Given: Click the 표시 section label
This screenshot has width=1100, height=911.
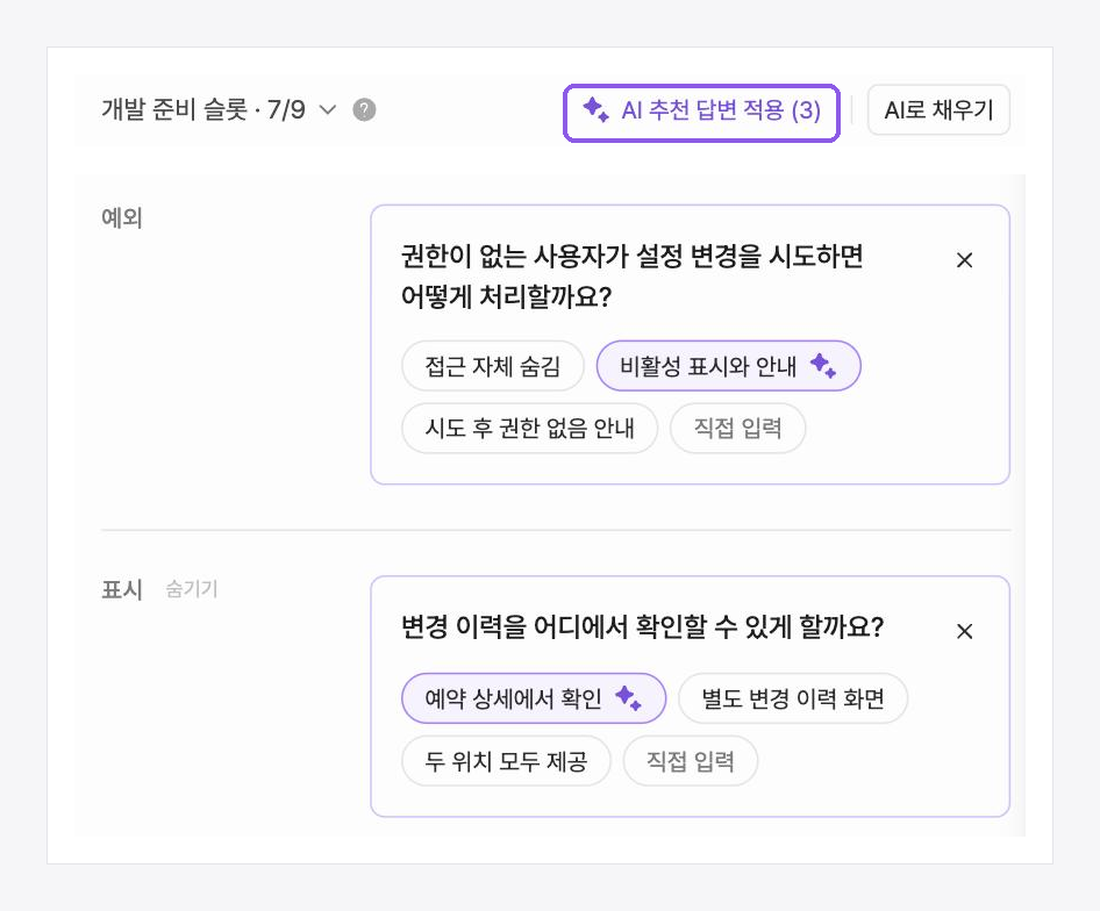Looking at the screenshot, I should (122, 589).
